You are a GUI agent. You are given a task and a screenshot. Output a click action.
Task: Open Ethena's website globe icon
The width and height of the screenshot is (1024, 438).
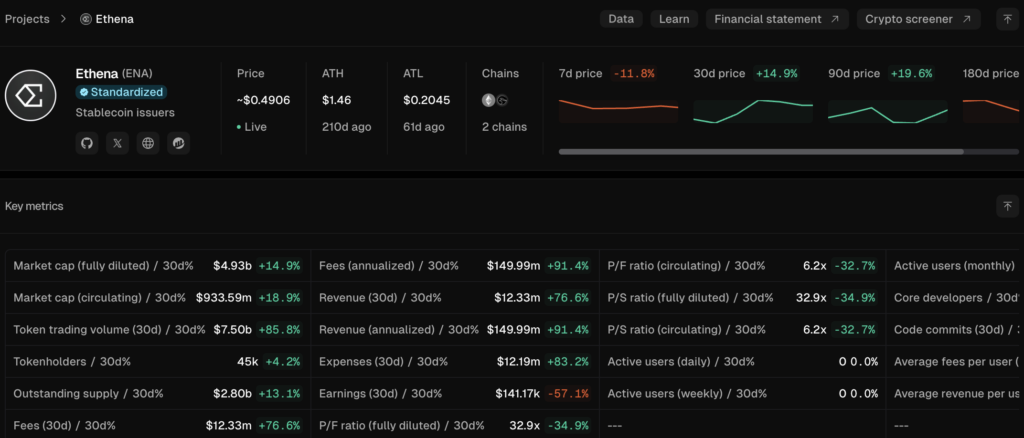(148, 143)
